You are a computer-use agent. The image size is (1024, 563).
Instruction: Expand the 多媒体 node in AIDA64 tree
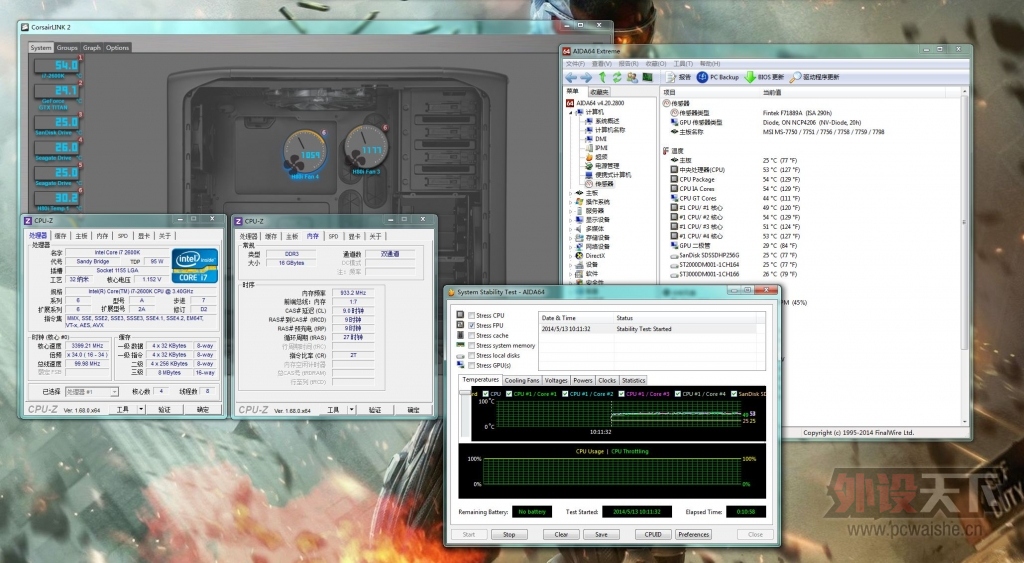point(570,229)
